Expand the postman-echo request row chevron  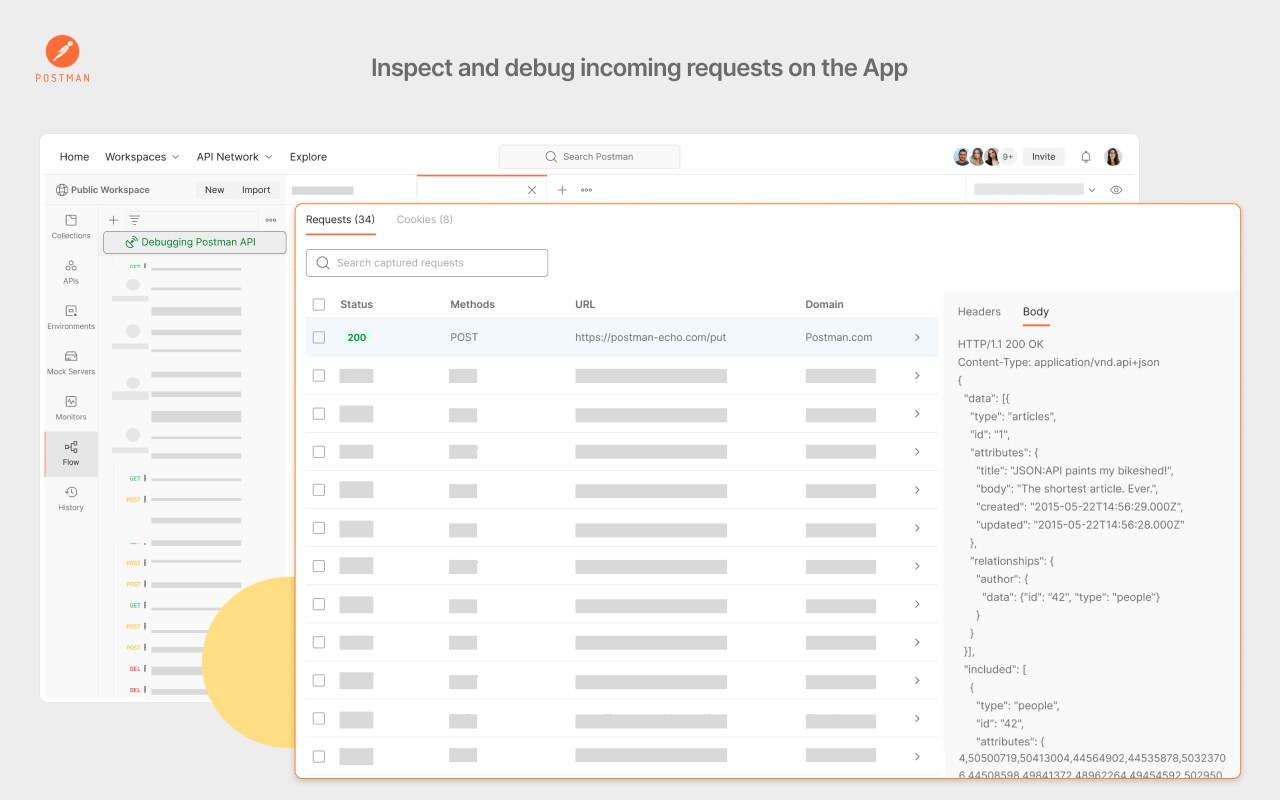[917, 338]
